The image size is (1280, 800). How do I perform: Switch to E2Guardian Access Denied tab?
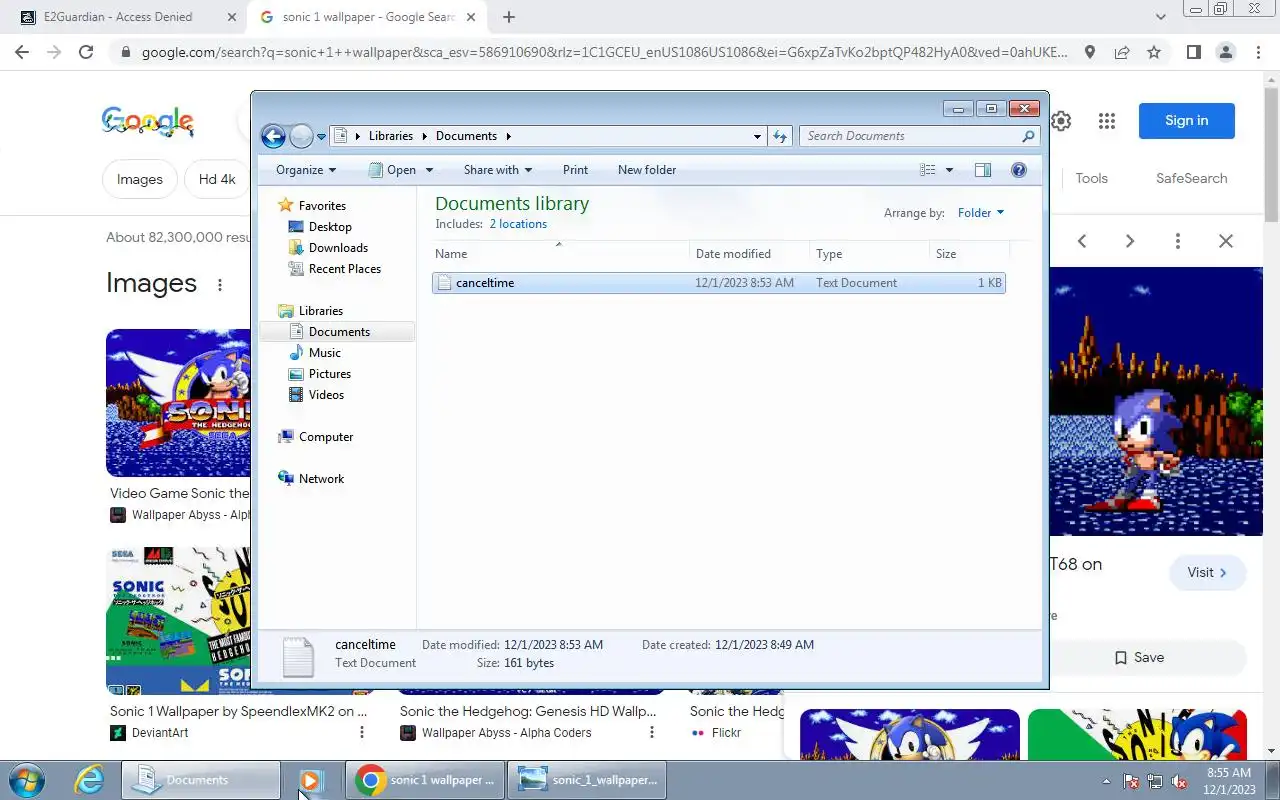(x=128, y=17)
